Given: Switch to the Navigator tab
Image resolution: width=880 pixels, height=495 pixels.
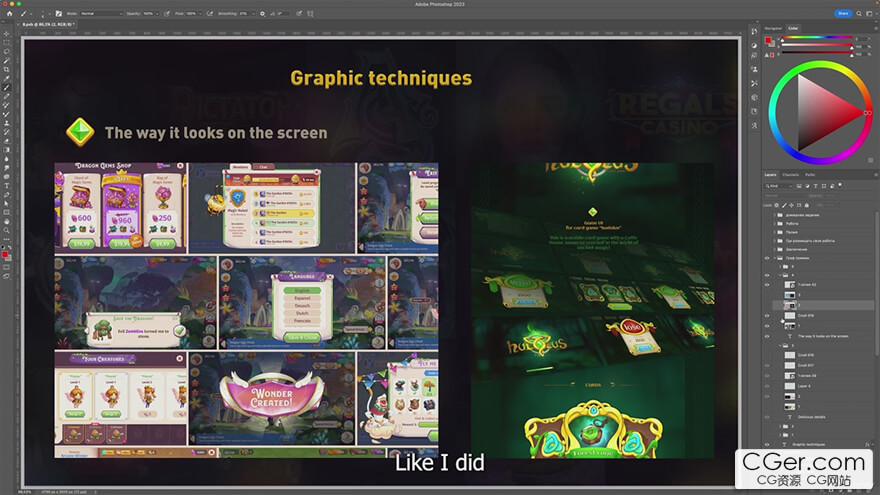Looking at the screenshot, I should 773,28.
